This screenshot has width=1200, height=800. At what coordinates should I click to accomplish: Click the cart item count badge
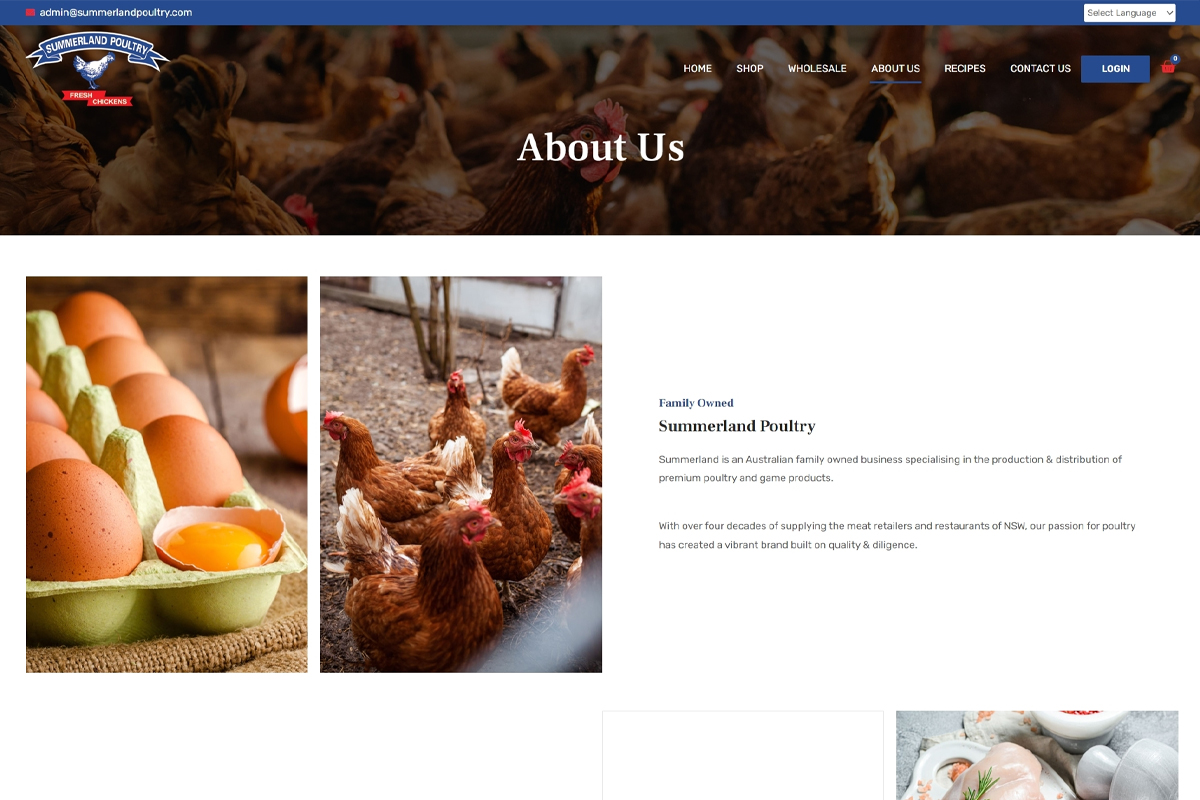(1175, 59)
